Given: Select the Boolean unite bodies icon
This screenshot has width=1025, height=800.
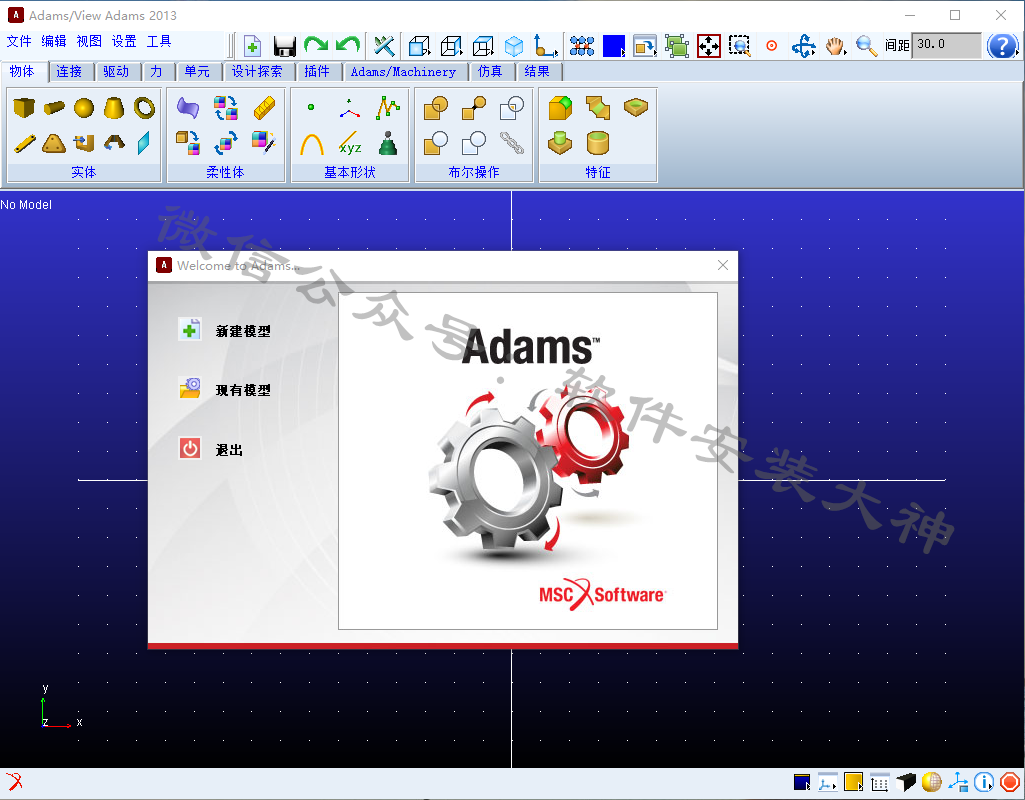Looking at the screenshot, I should pos(436,108).
